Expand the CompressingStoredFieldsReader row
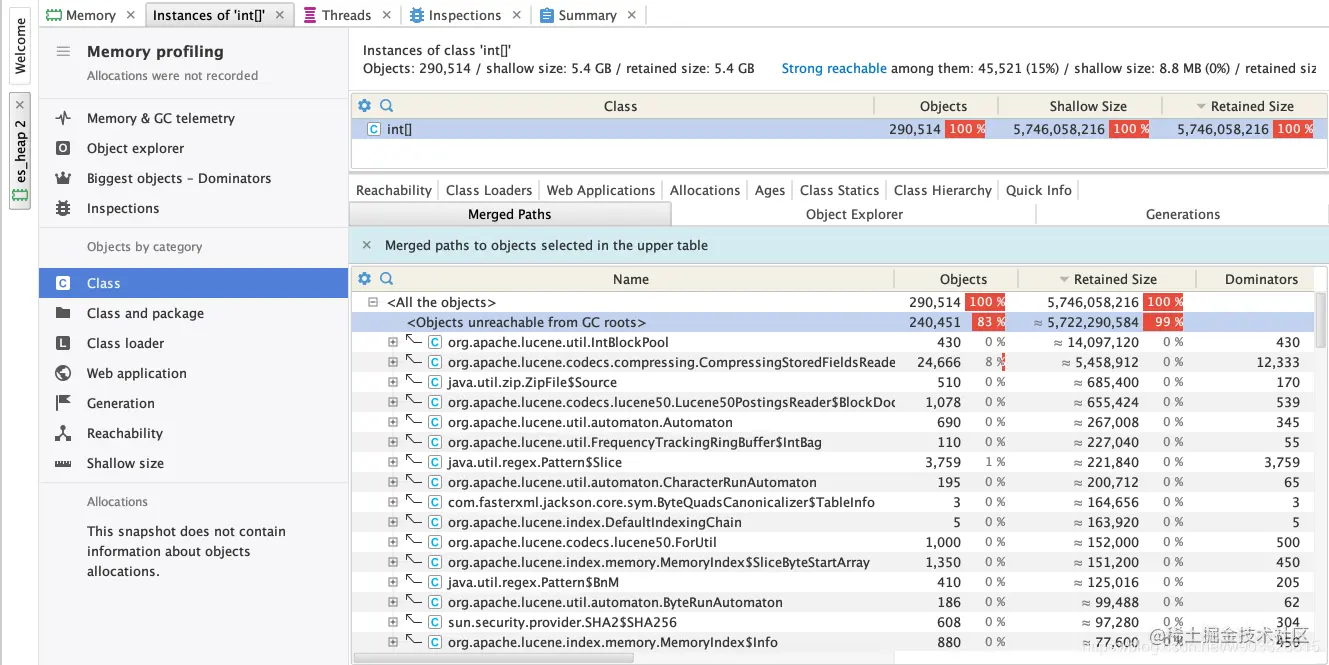This screenshot has height=665, width=1329. click(x=393, y=362)
